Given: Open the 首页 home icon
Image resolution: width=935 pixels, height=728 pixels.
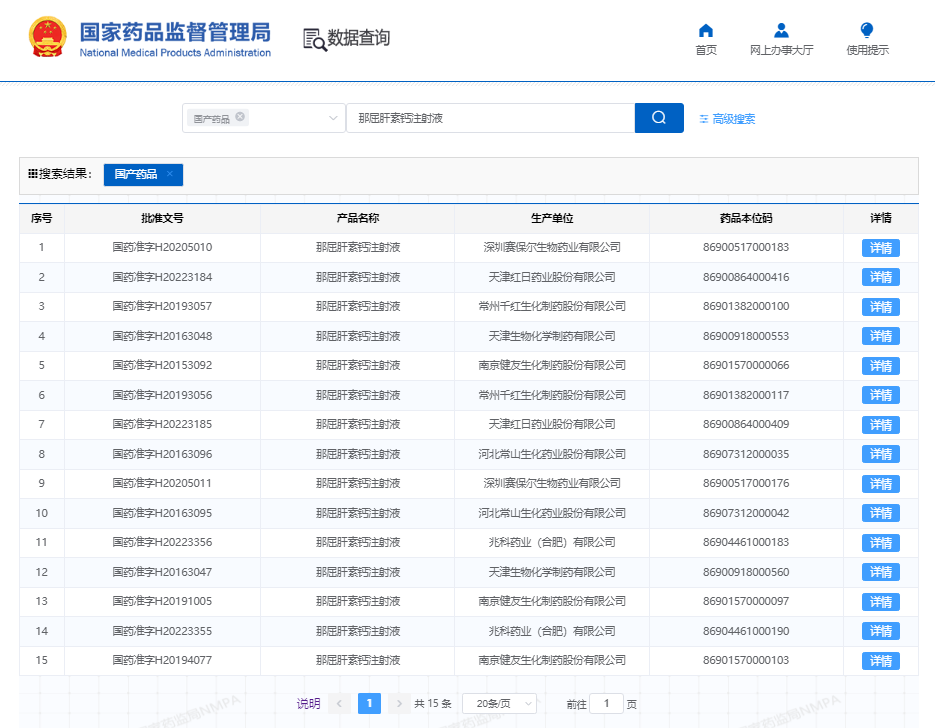Looking at the screenshot, I should pos(706,31).
